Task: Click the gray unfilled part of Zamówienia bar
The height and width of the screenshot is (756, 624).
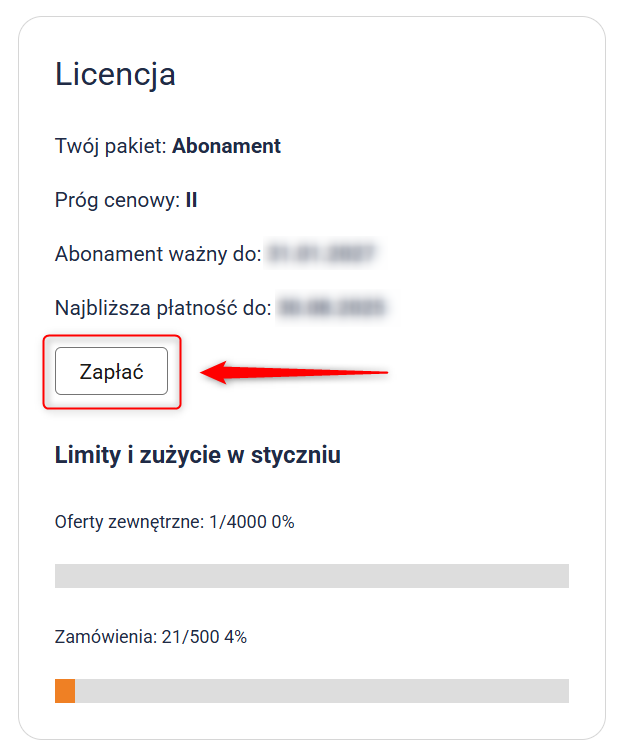Action: 321,691
